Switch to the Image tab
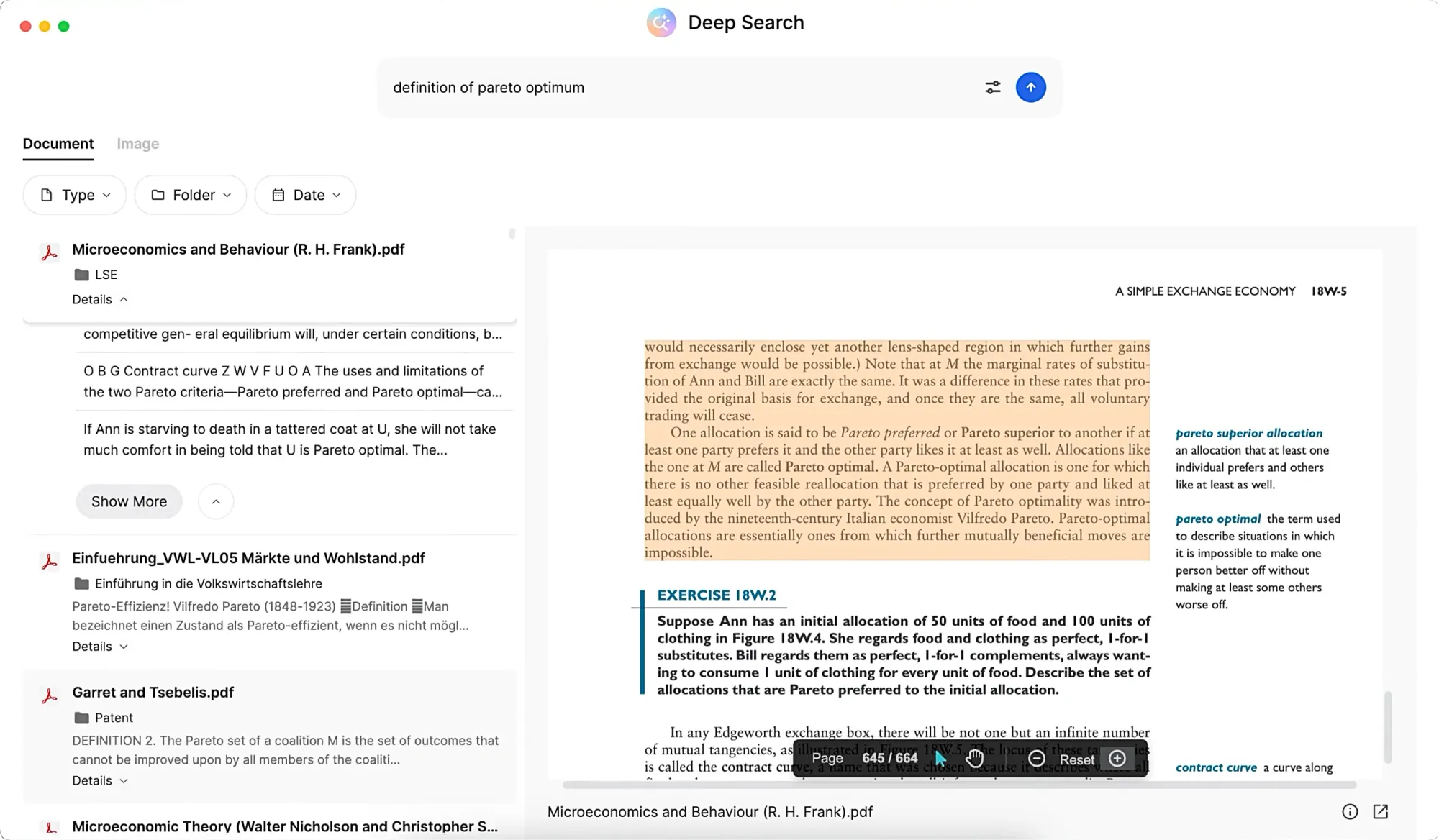1439x840 pixels. 137,144
